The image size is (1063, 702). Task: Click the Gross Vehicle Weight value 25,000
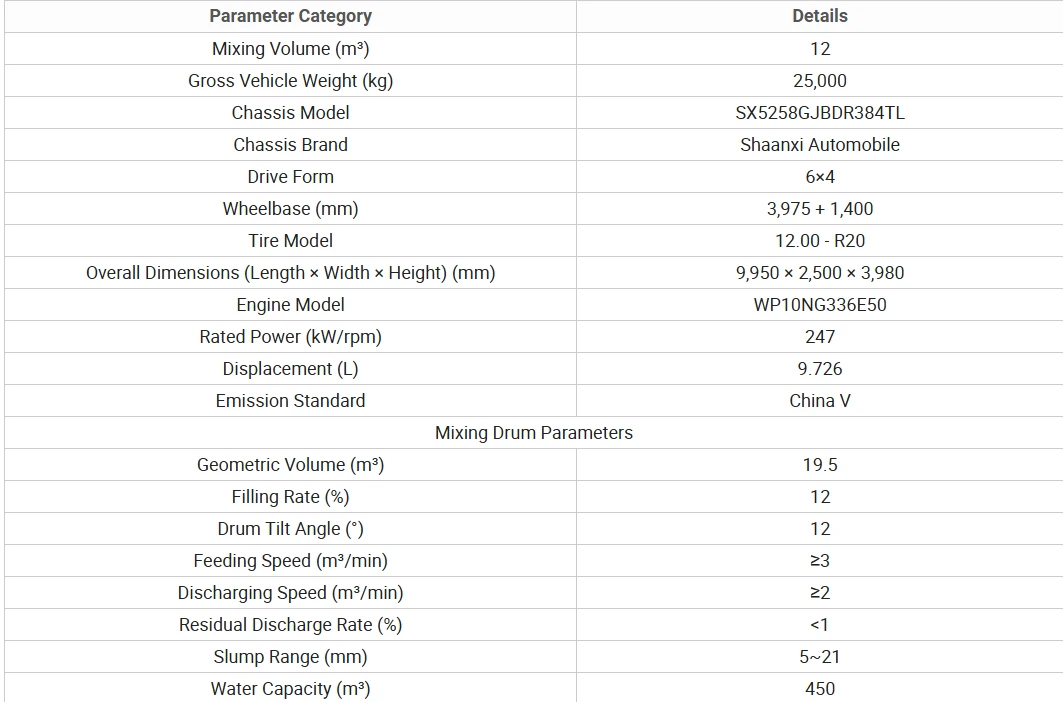[x=820, y=81]
